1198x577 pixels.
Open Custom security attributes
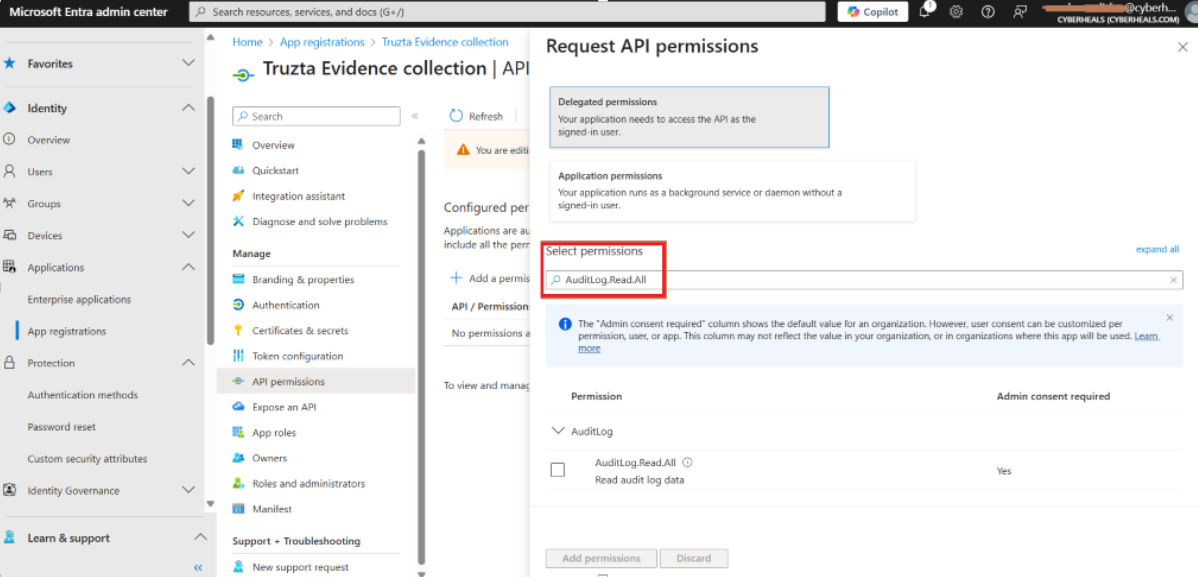87,459
